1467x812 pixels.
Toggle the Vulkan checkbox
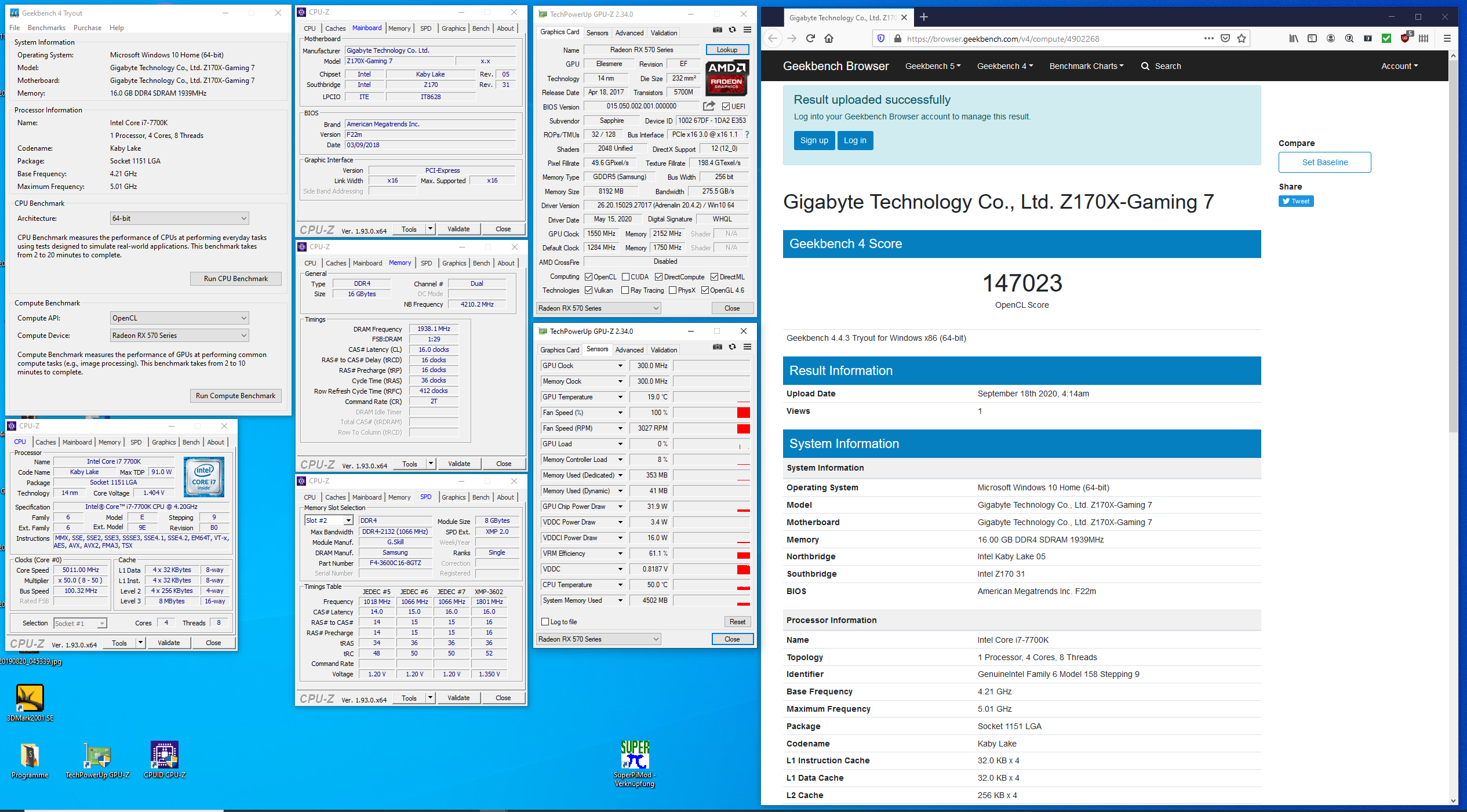point(588,290)
